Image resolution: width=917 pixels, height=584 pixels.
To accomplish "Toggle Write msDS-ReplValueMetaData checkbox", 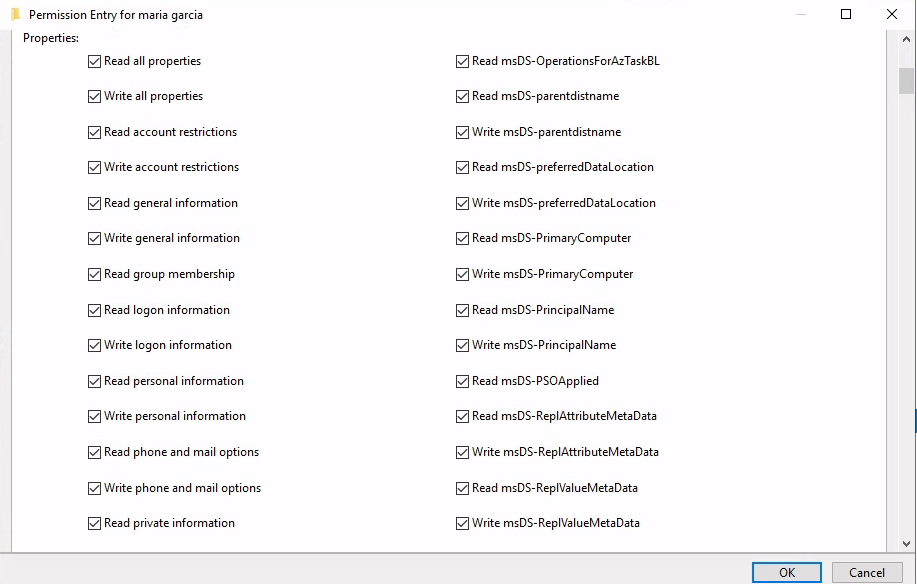I will [462, 524].
